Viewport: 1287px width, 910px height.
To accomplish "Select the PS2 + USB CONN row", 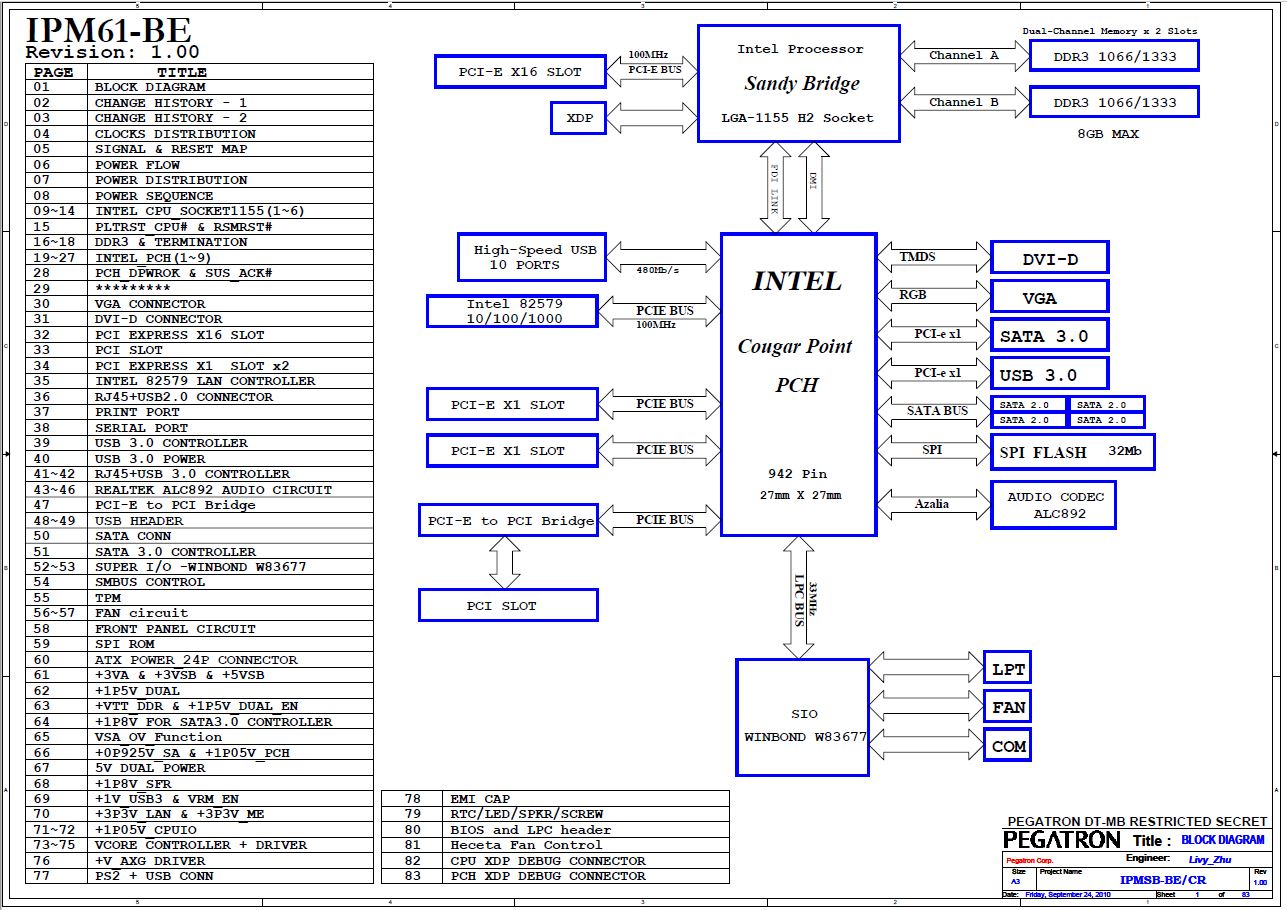I will [199, 876].
